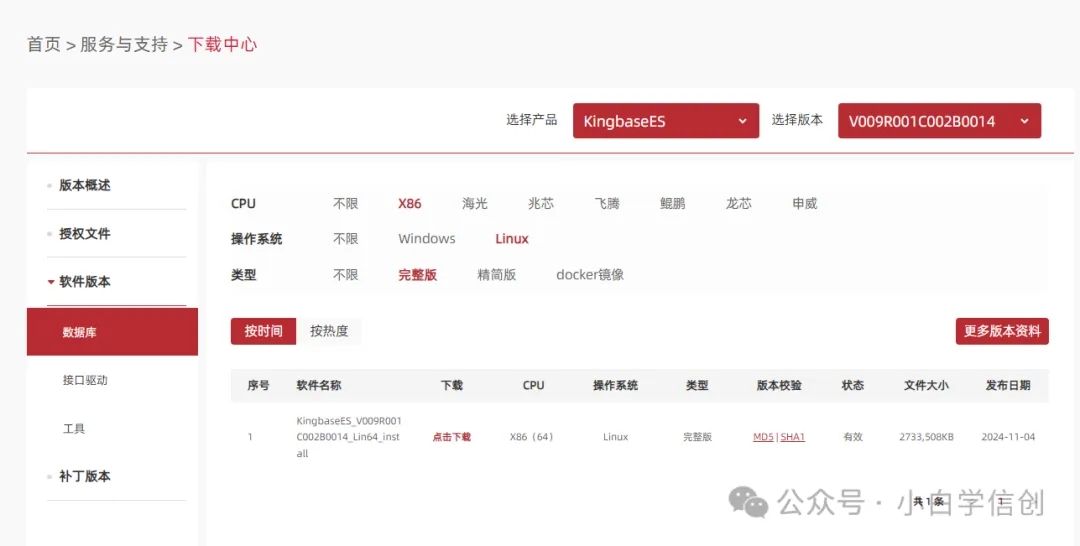
Task: Open the 版本概述 sidebar item
Action: tap(85, 185)
